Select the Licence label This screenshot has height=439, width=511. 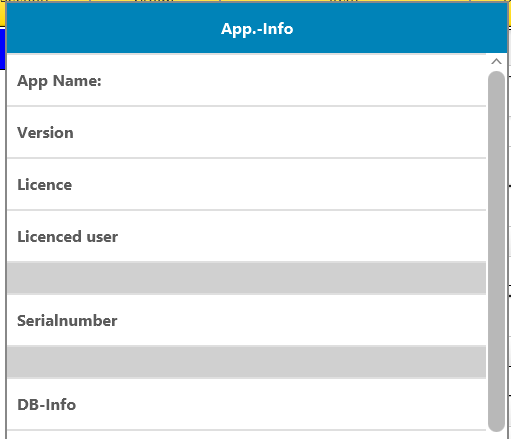[x=45, y=185]
